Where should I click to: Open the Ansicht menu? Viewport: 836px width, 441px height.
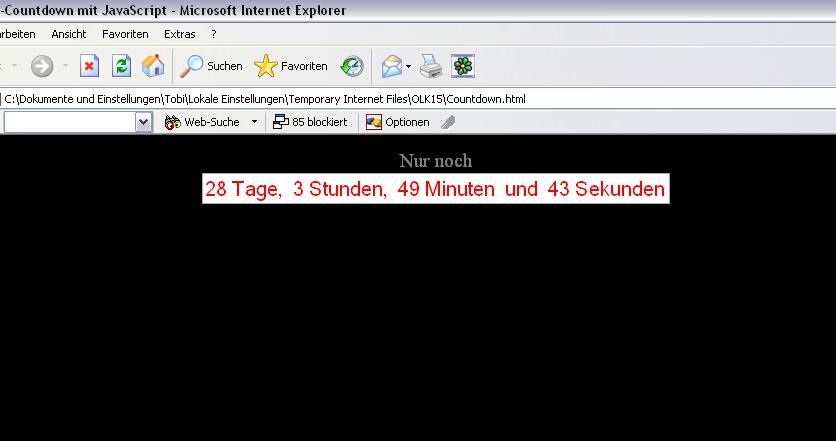(x=69, y=34)
